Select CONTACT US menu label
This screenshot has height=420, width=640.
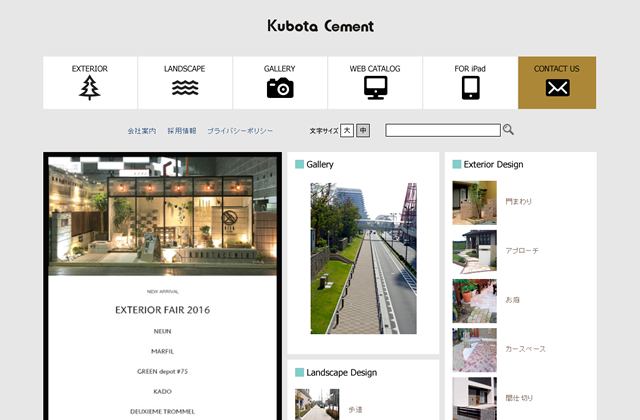pyautogui.click(x=557, y=69)
